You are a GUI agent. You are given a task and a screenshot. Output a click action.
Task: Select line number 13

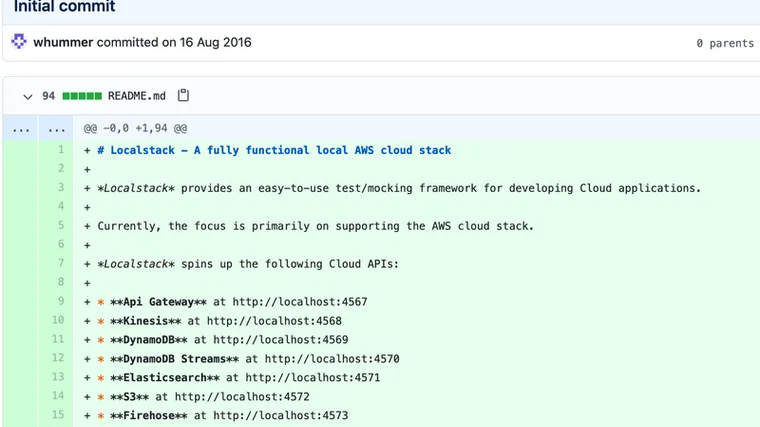coord(58,376)
